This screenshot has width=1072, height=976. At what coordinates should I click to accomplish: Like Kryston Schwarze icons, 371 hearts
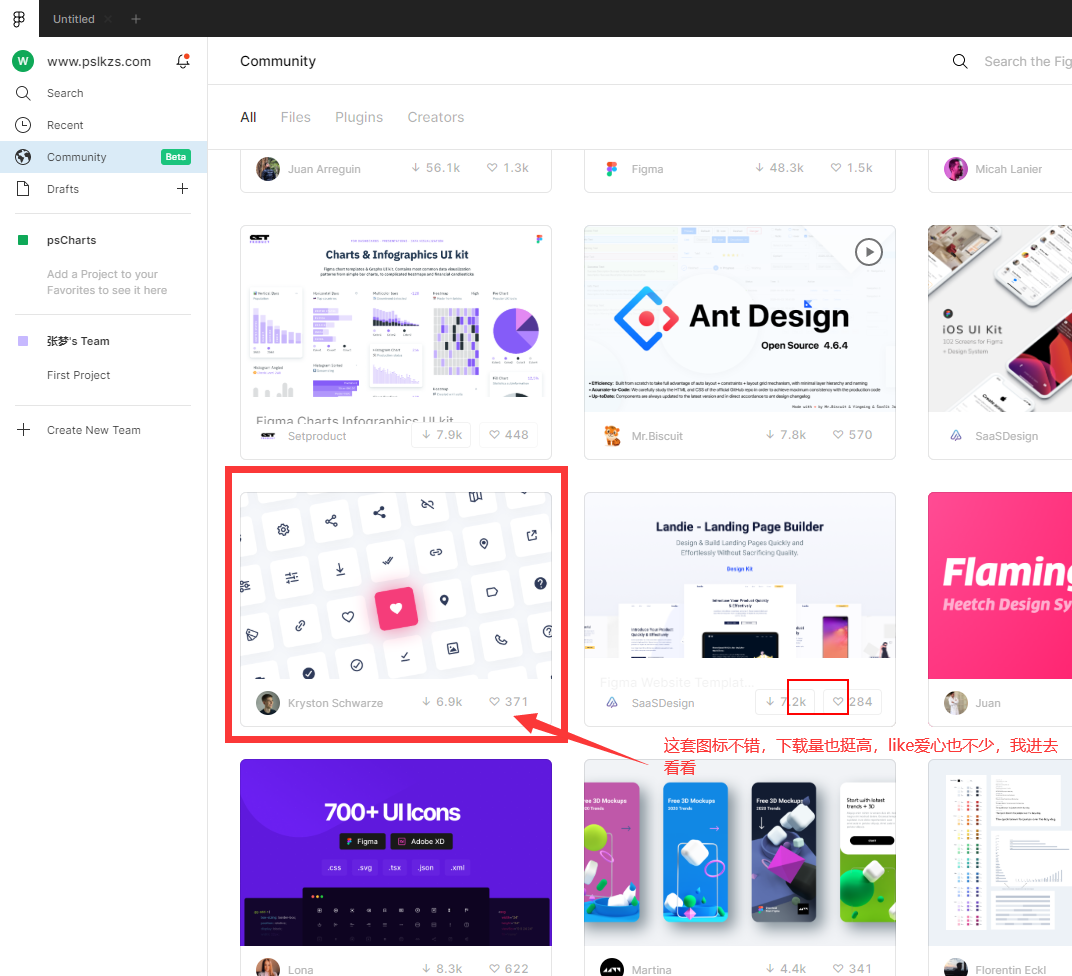[509, 701]
